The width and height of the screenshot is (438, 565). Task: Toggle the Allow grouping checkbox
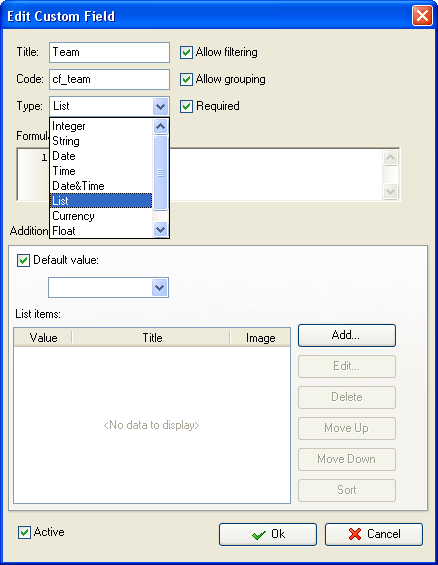[186, 79]
